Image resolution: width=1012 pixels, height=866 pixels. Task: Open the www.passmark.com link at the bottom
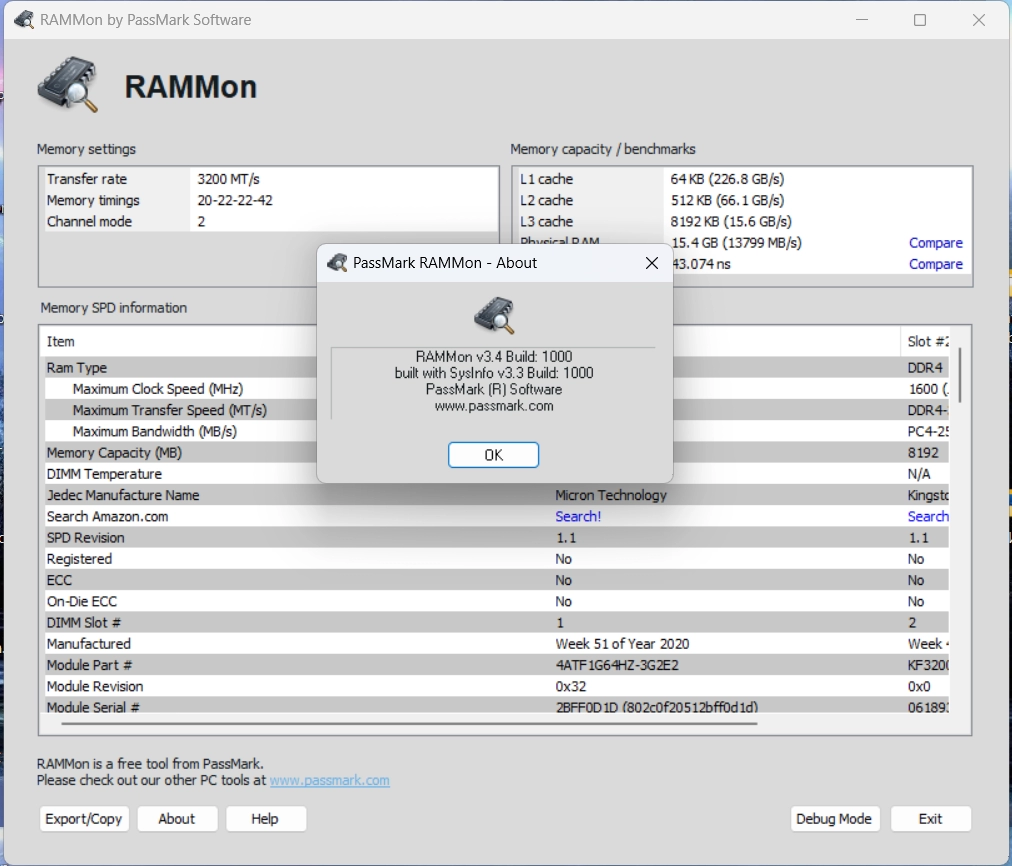pos(329,781)
